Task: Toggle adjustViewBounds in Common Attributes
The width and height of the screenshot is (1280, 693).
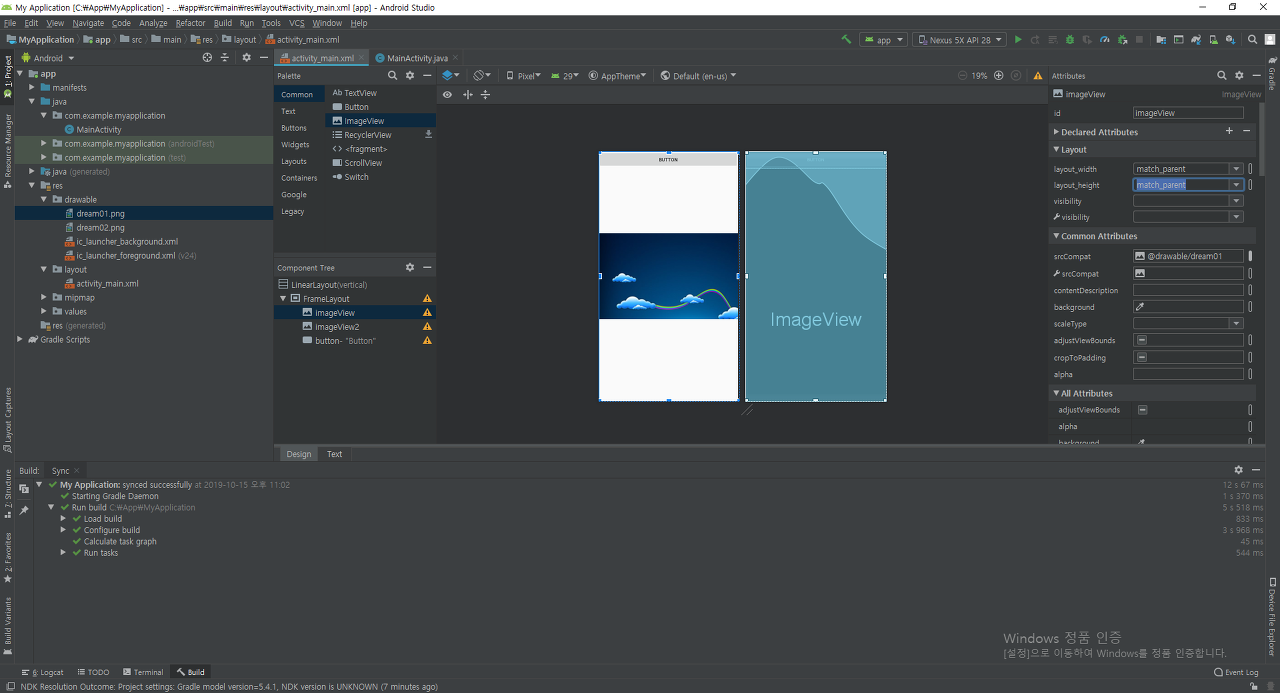Action: pos(1142,340)
